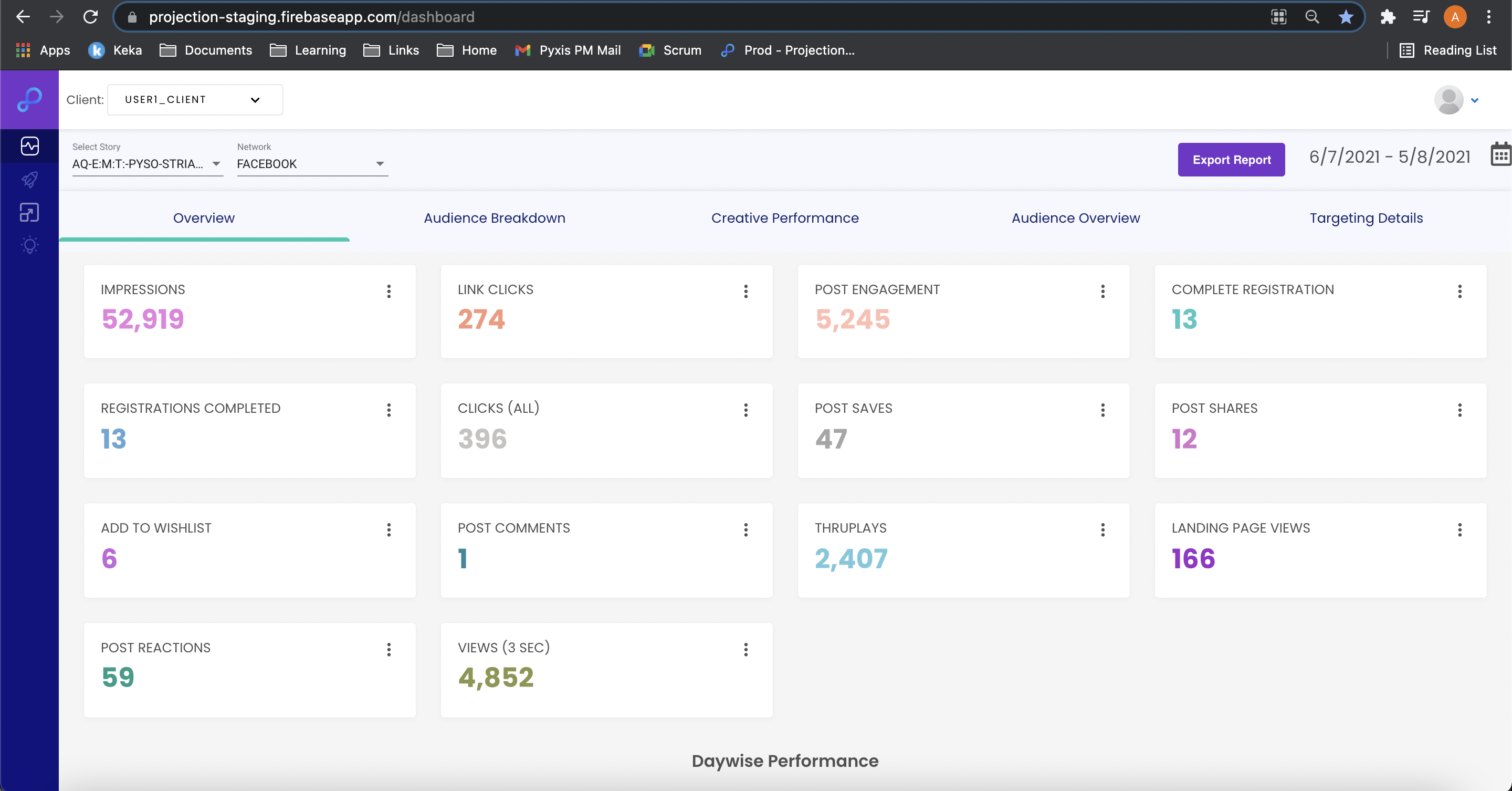The height and width of the screenshot is (791, 1512).
Task: Open the Post Engagement three-dot menu
Action: (x=1102, y=292)
